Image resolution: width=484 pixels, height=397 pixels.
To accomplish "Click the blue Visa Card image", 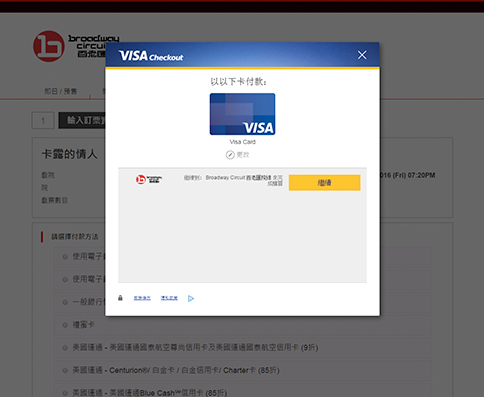I will (x=242, y=114).
